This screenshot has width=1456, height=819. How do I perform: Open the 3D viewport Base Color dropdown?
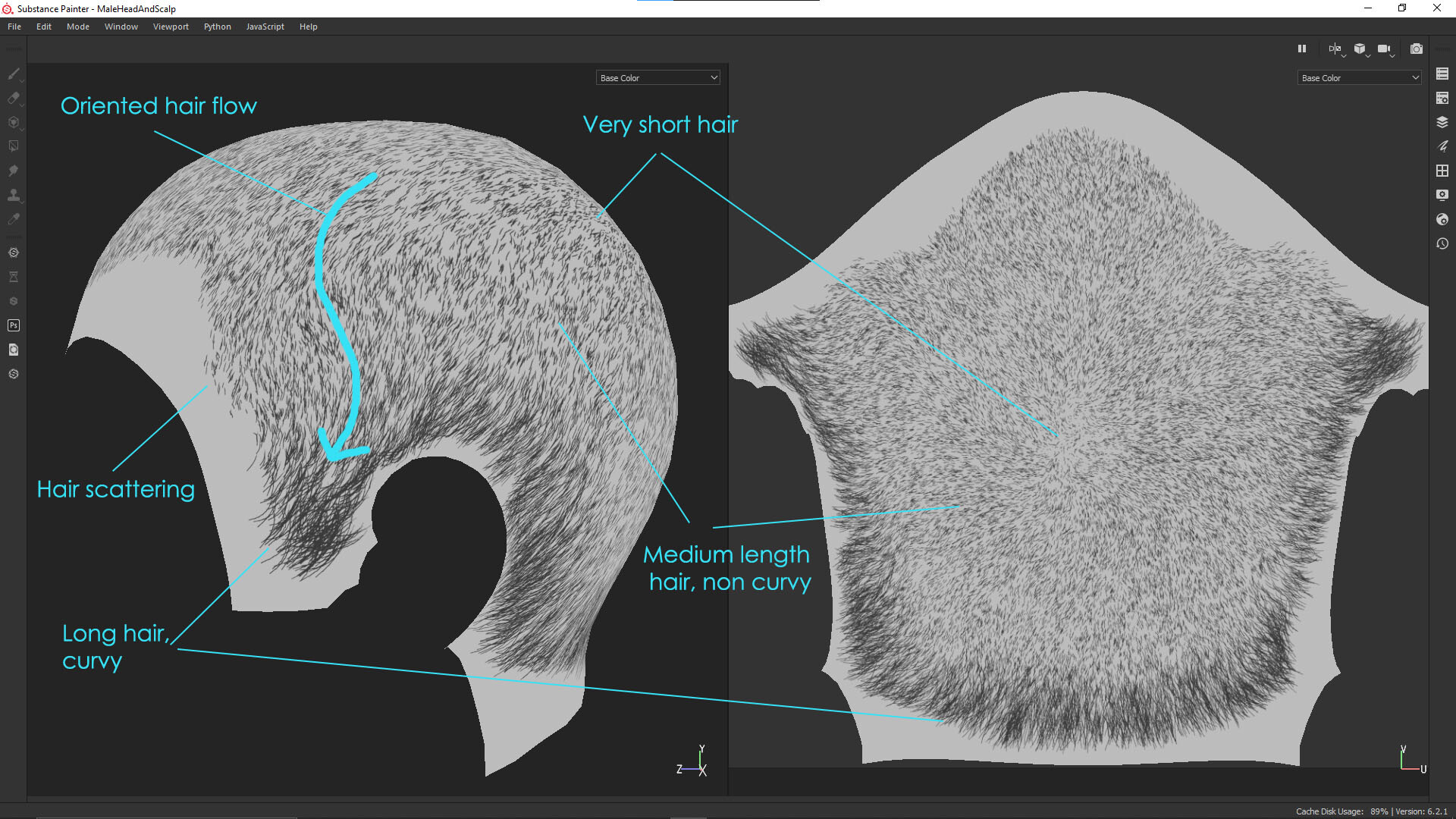pyautogui.click(x=657, y=77)
